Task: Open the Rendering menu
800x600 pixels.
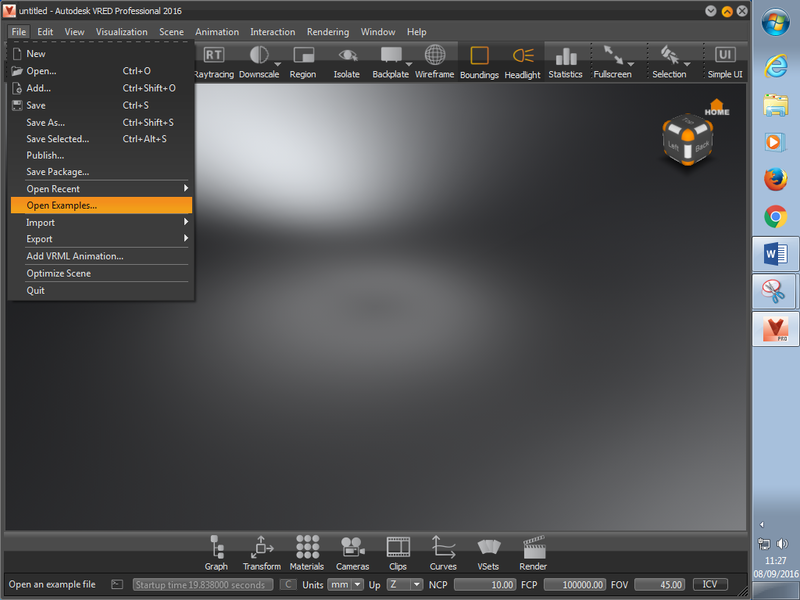Action: coord(328,32)
